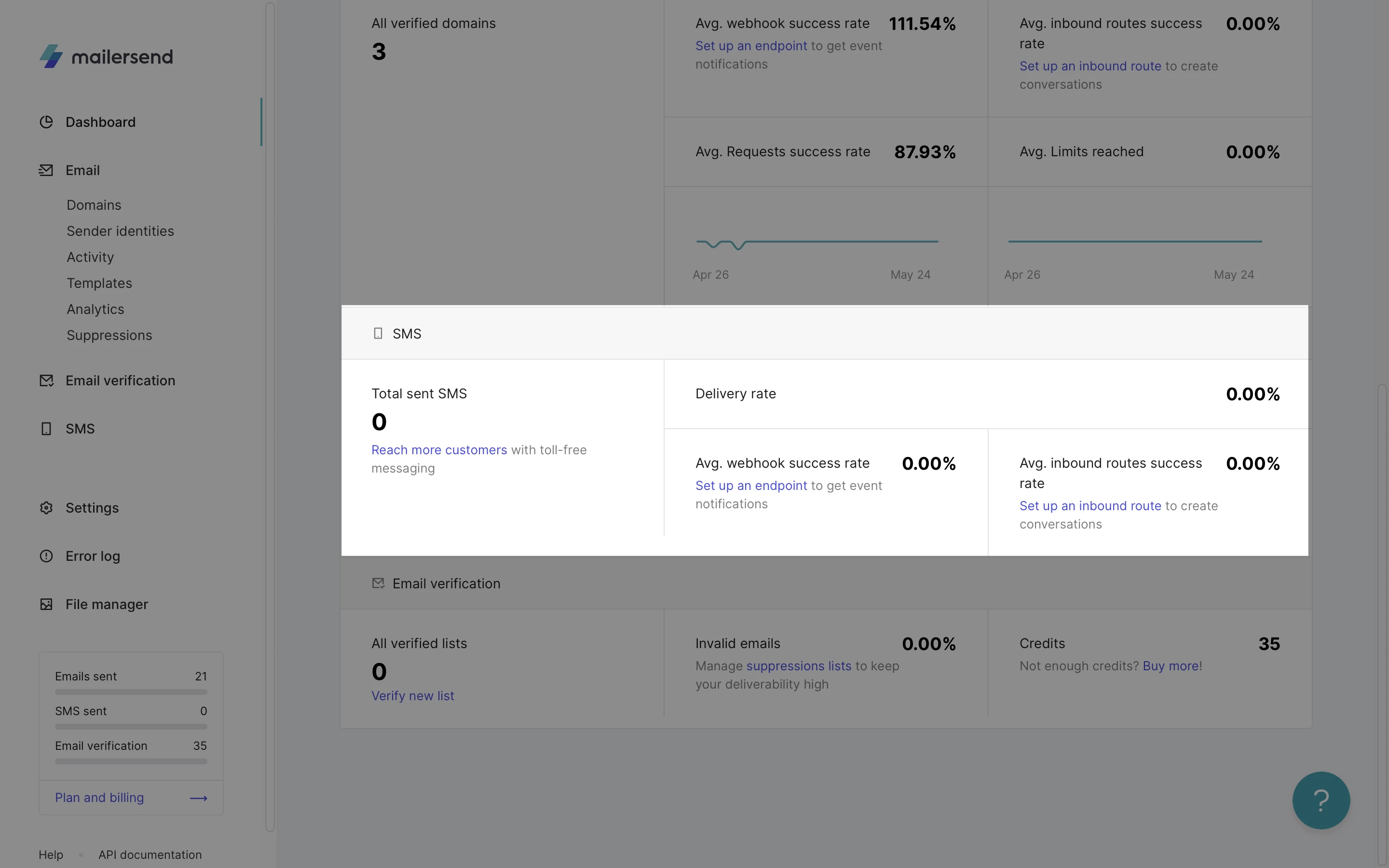1389x868 pixels.
Task: Click the sidebar vertical scrollbar
Action: pos(270,416)
